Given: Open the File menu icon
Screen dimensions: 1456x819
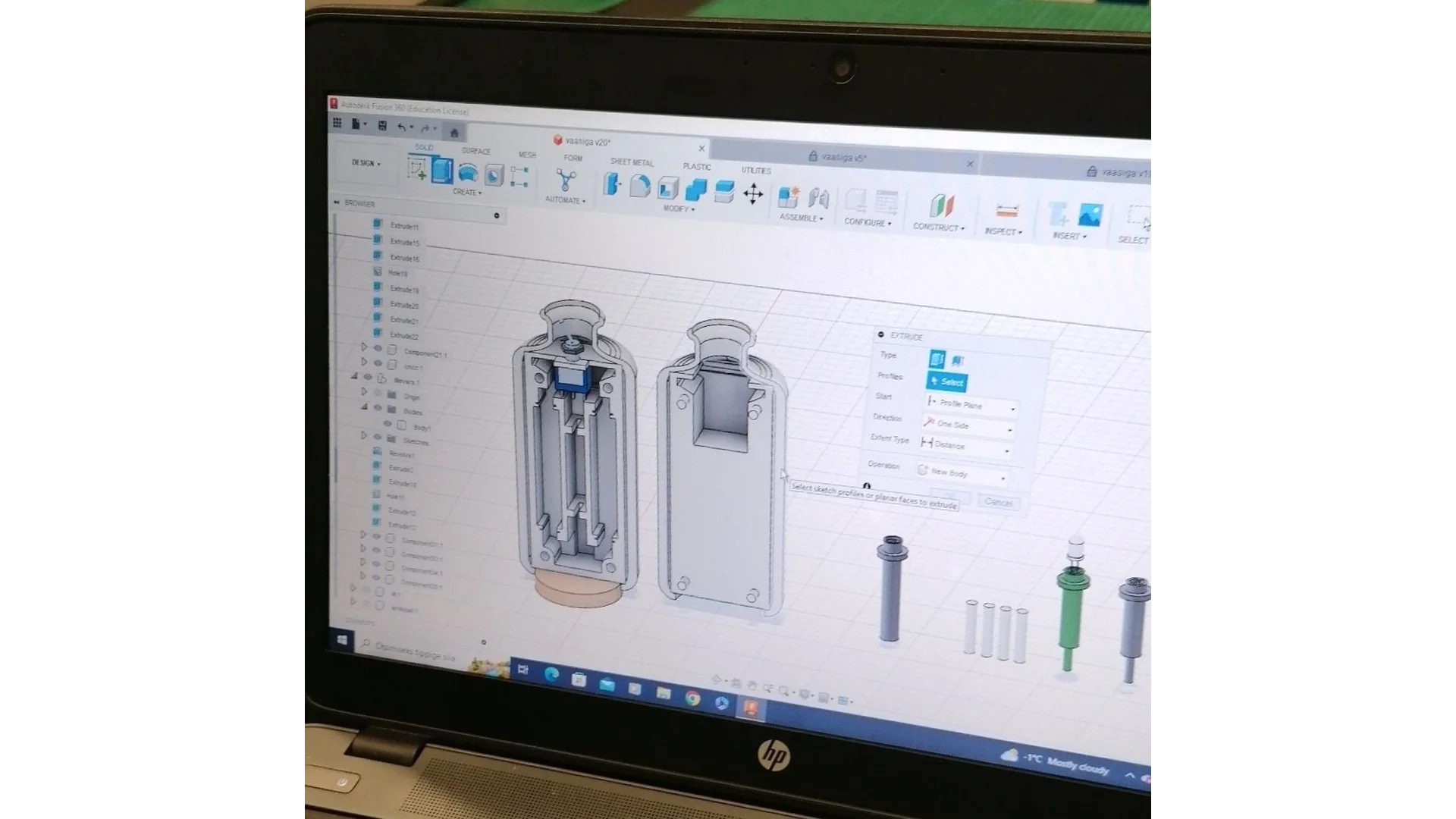Looking at the screenshot, I should pos(356,124).
